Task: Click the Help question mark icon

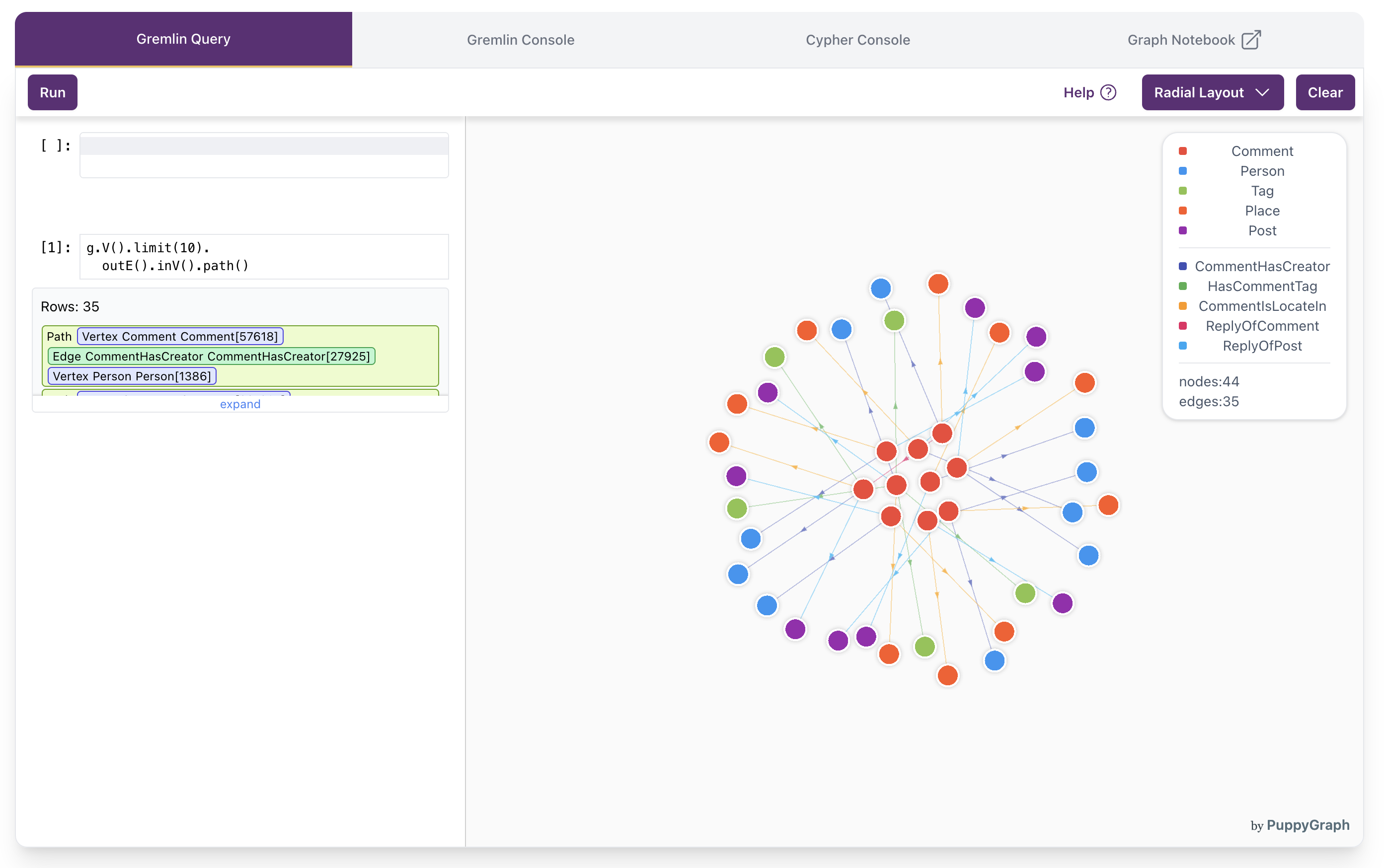Action: pyautogui.click(x=1107, y=92)
